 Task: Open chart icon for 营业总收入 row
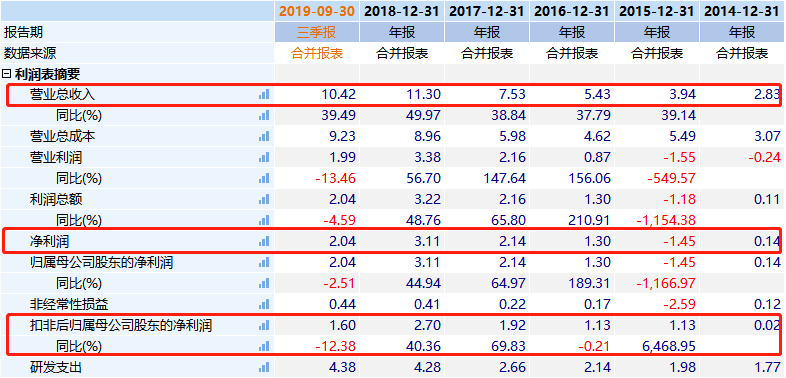tap(264, 94)
